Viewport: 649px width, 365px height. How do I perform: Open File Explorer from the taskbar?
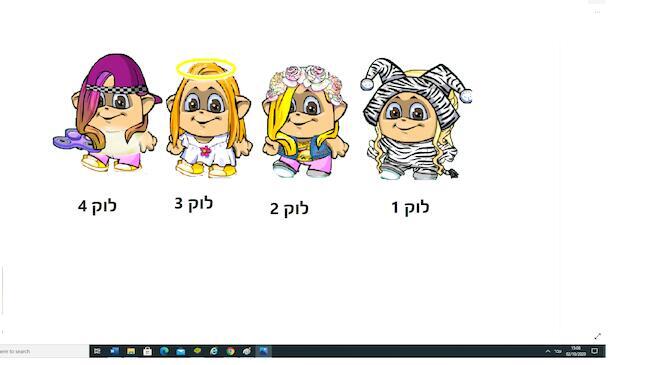pyautogui.click(x=131, y=351)
